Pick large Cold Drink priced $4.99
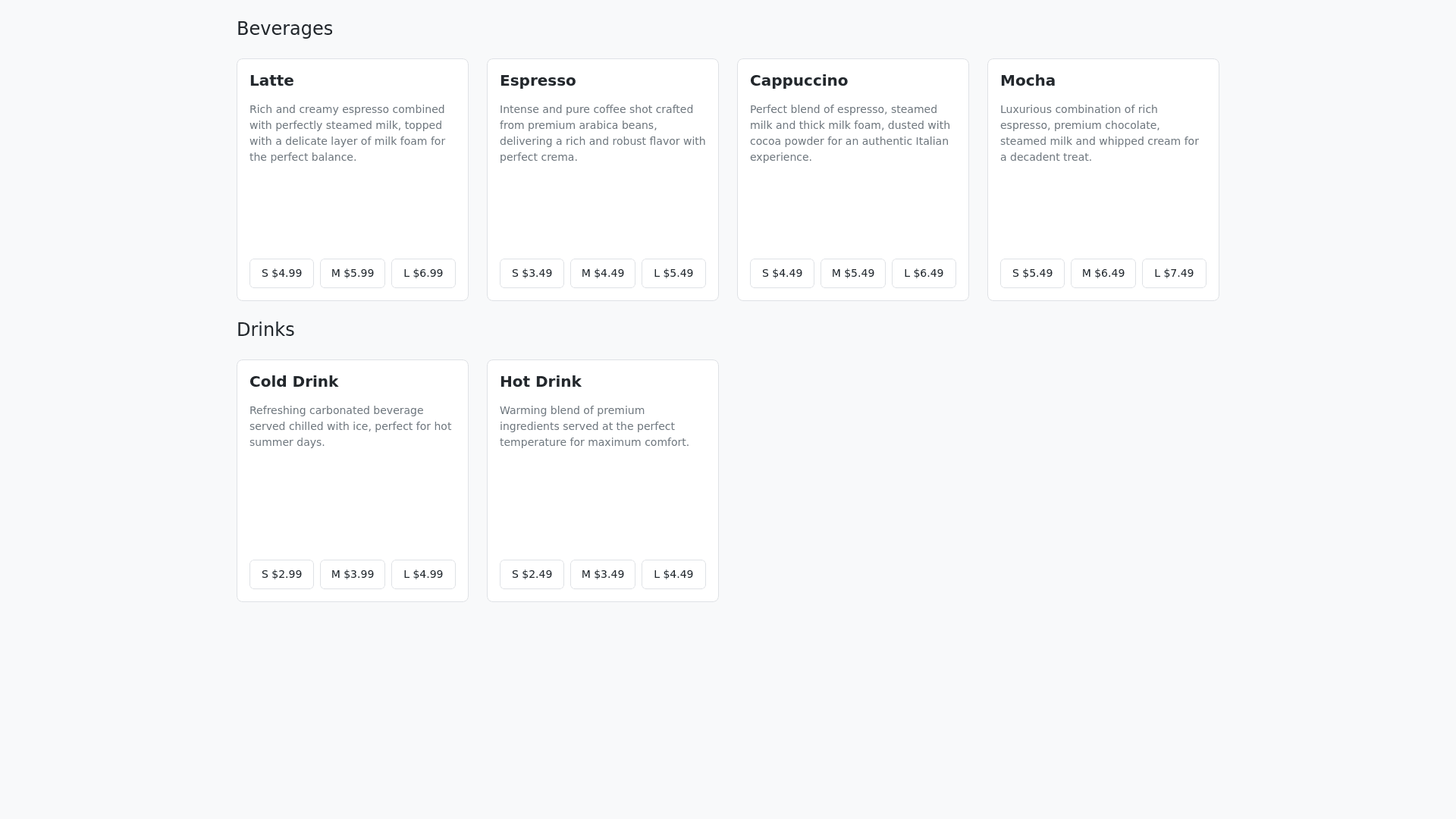This screenshot has height=819, width=1456. (x=423, y=574)
